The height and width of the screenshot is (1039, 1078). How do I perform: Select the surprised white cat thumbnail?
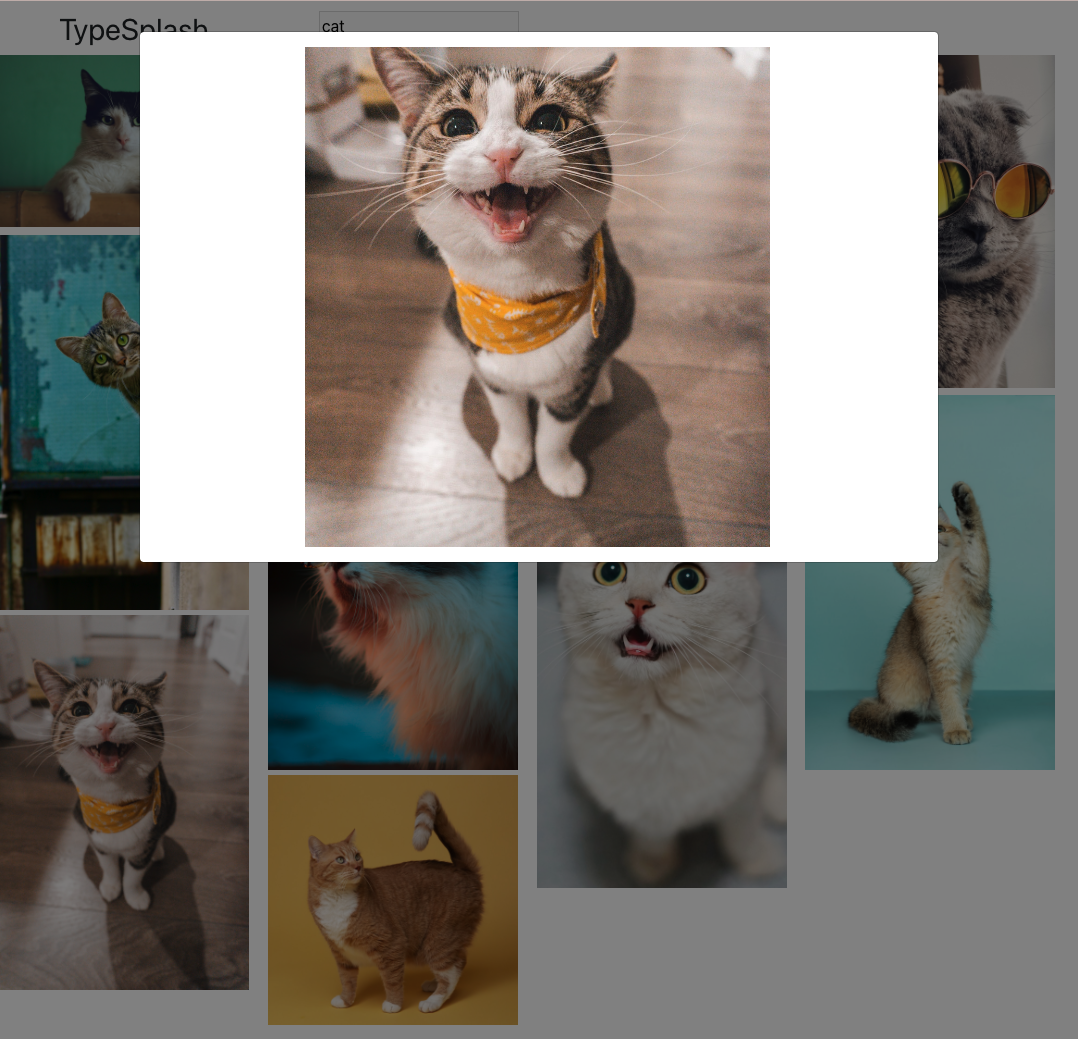tap(661, 725)
